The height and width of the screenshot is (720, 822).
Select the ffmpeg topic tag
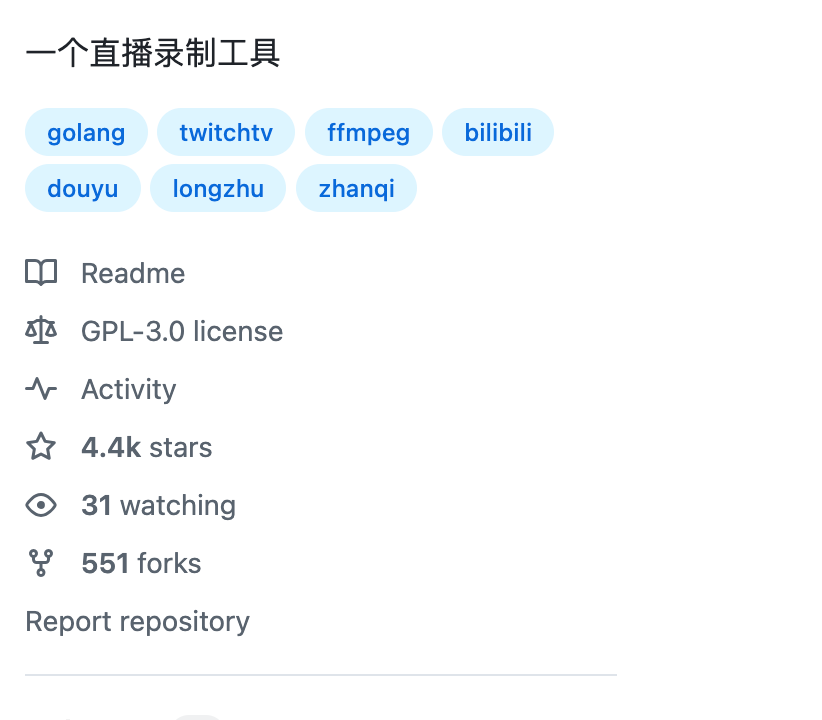pyautogui.click(x=369, y=132)
